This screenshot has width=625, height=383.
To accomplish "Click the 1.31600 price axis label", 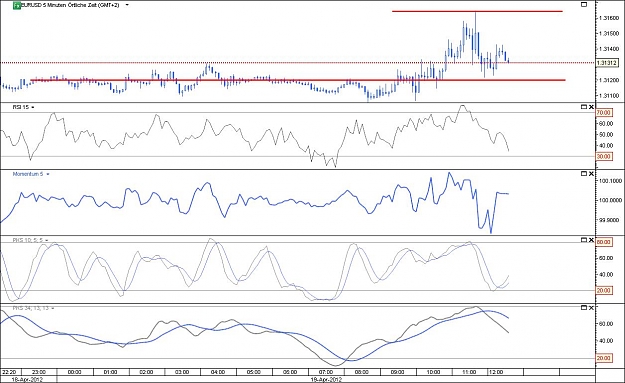I will 608,18.
